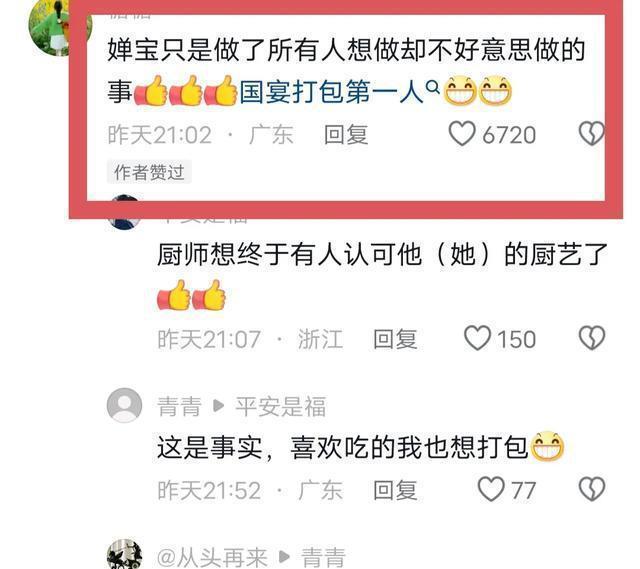Open the avatar of @从头再来

click(124, 554)
